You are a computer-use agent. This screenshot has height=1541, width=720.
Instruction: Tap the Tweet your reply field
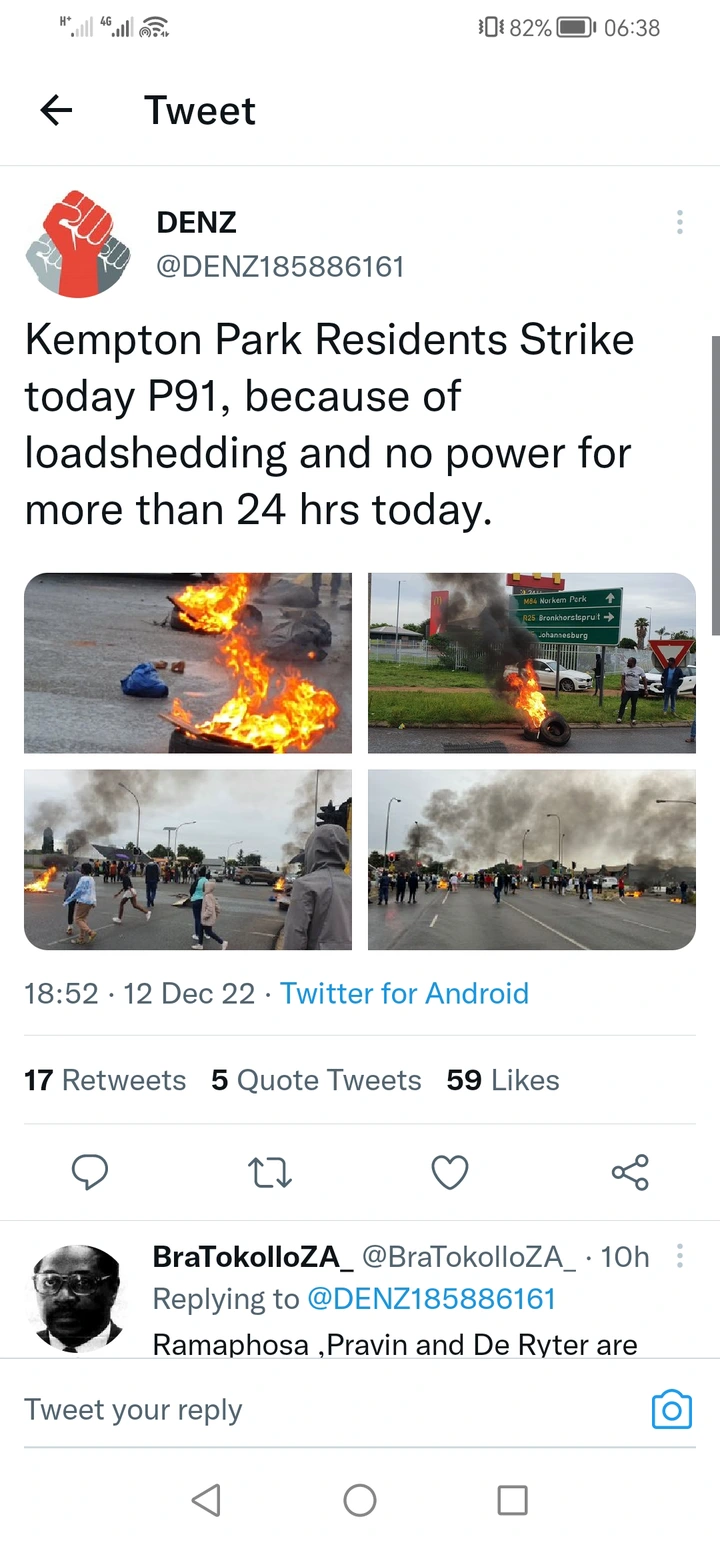click(330, 1409)
